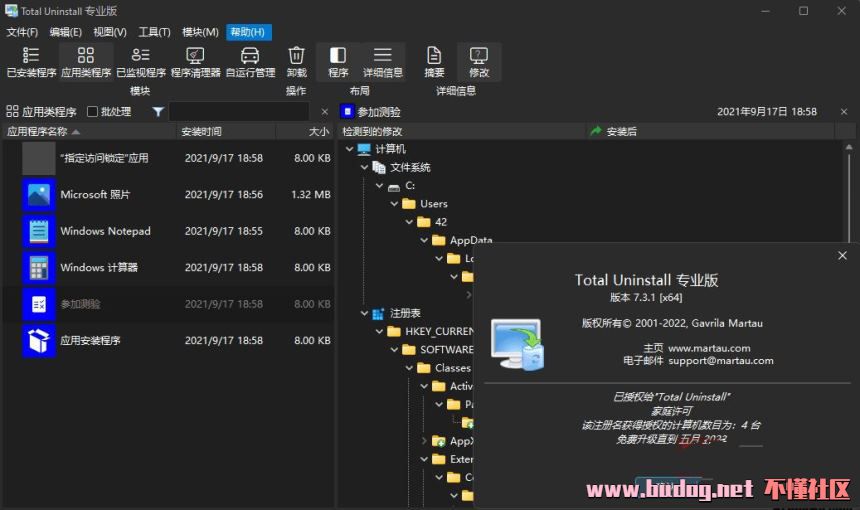The image size is (860, 510).
Task: Sort by 应用程序名称 column header
Action: 89,132
